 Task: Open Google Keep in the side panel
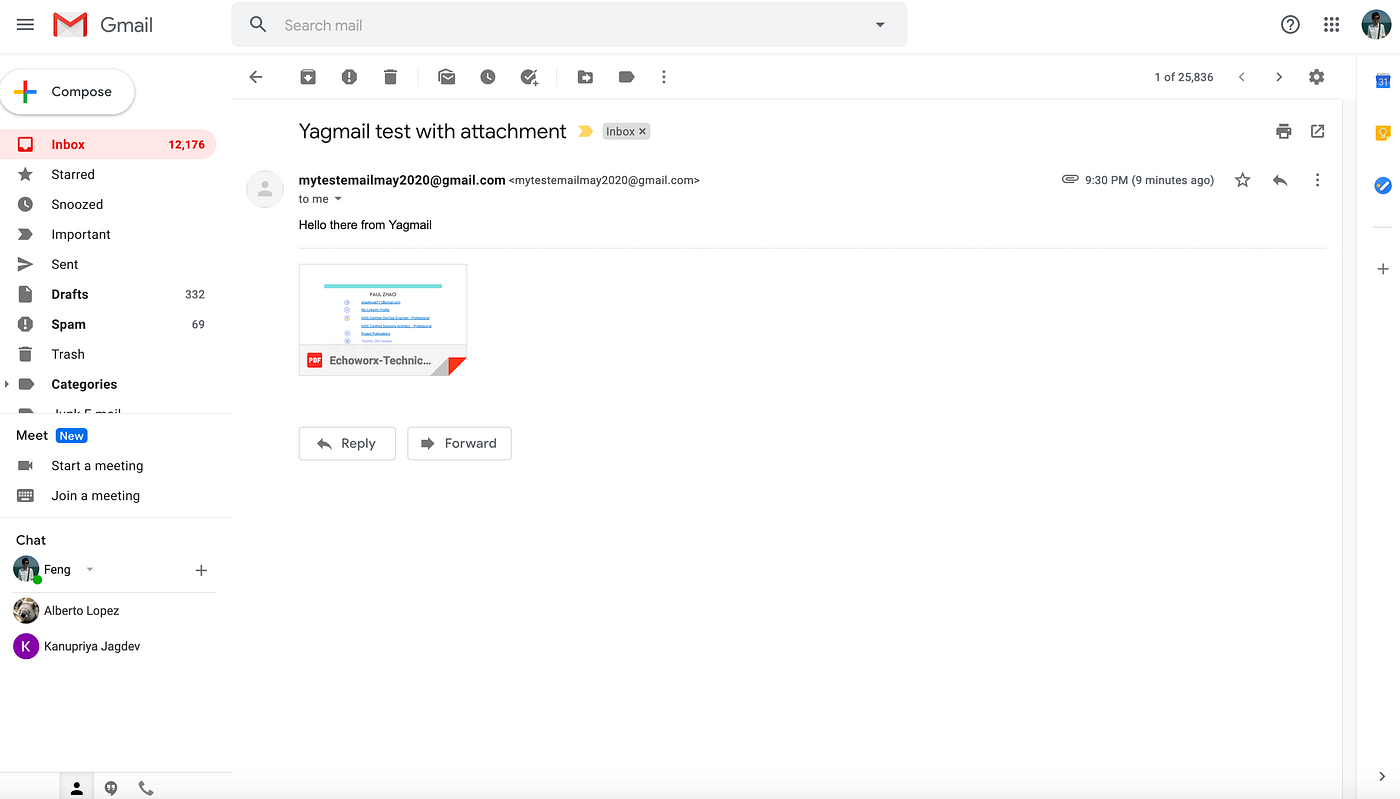[x=1382, y=132]
